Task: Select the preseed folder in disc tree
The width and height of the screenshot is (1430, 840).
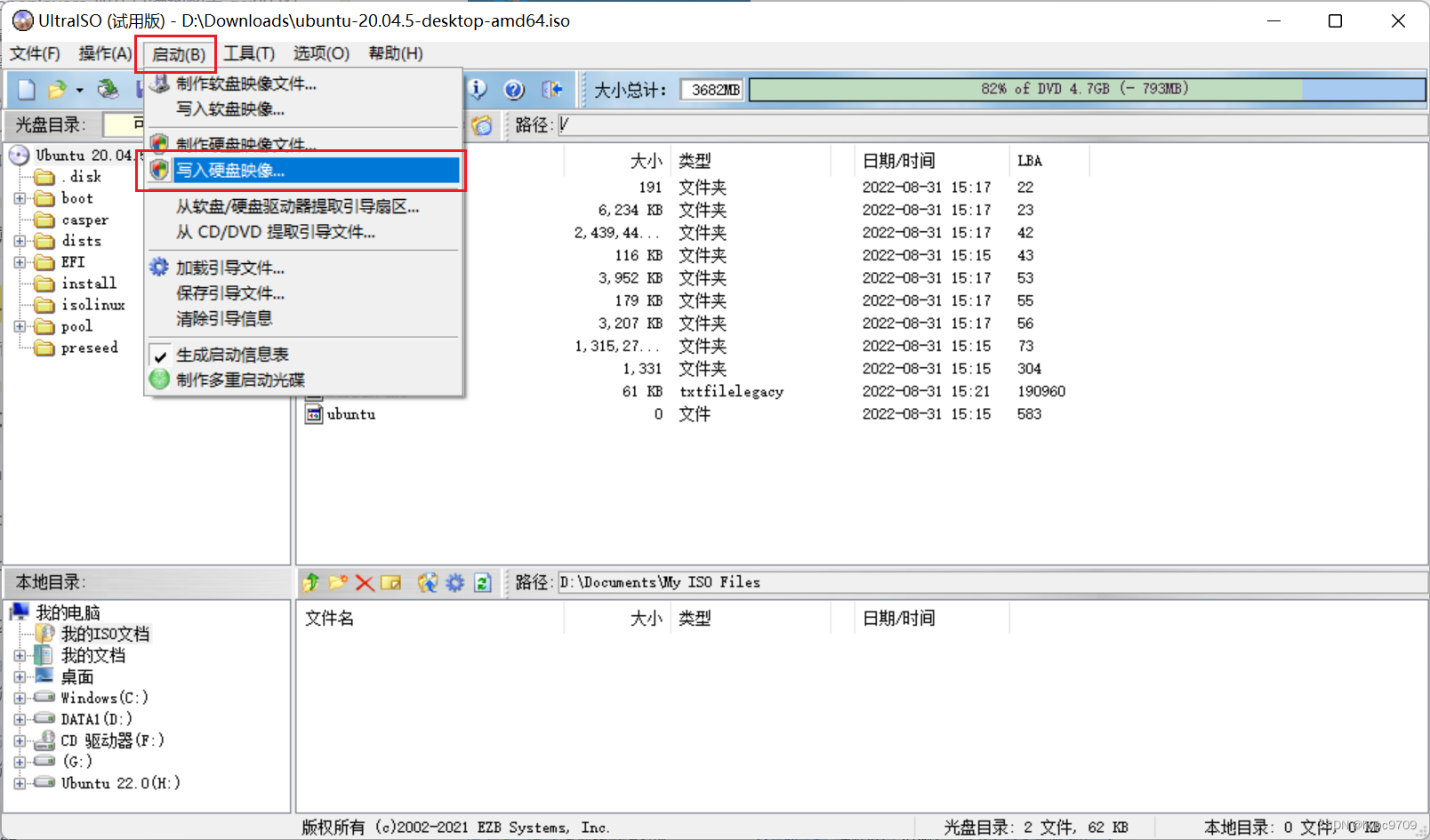Action: [90, 348]
